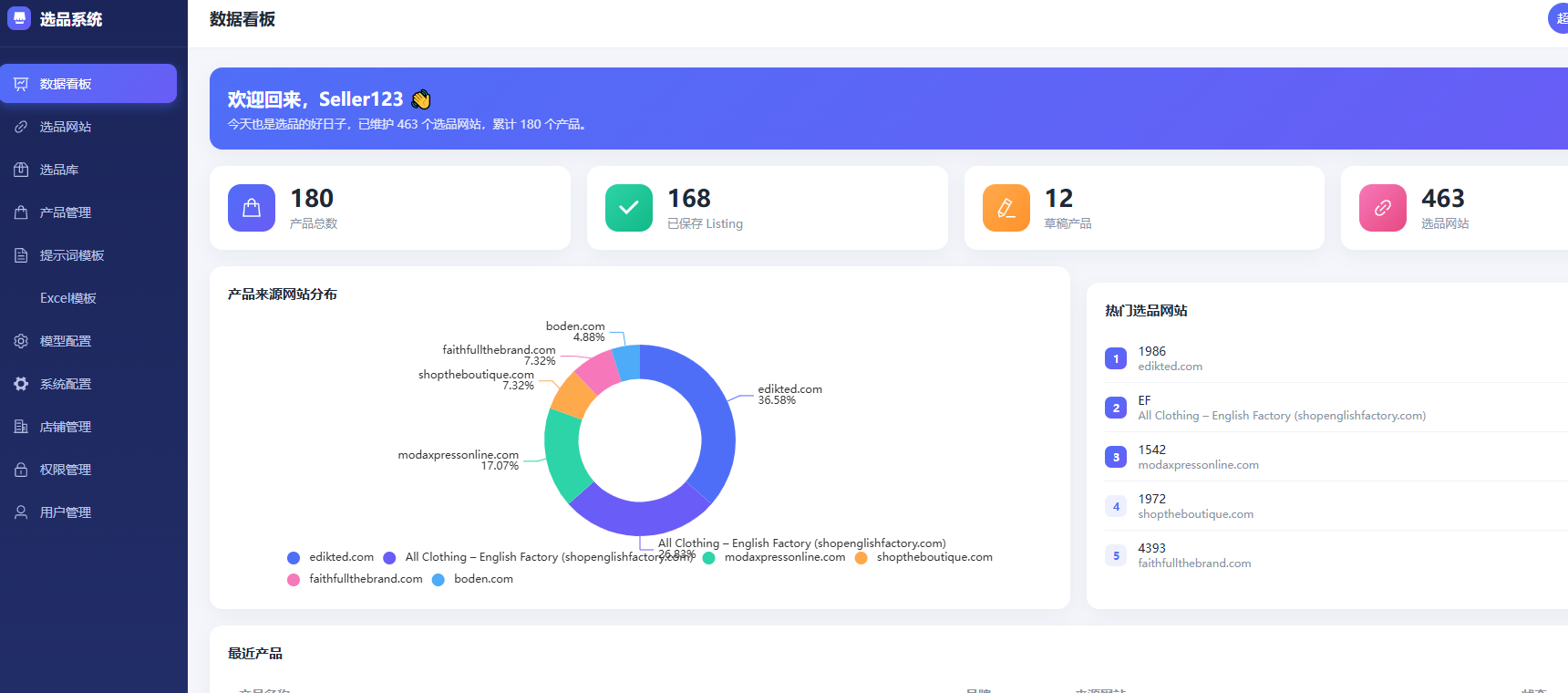Toggle modaxpressonline.com legend entry

pyautogui.click(x=774, y=557)
